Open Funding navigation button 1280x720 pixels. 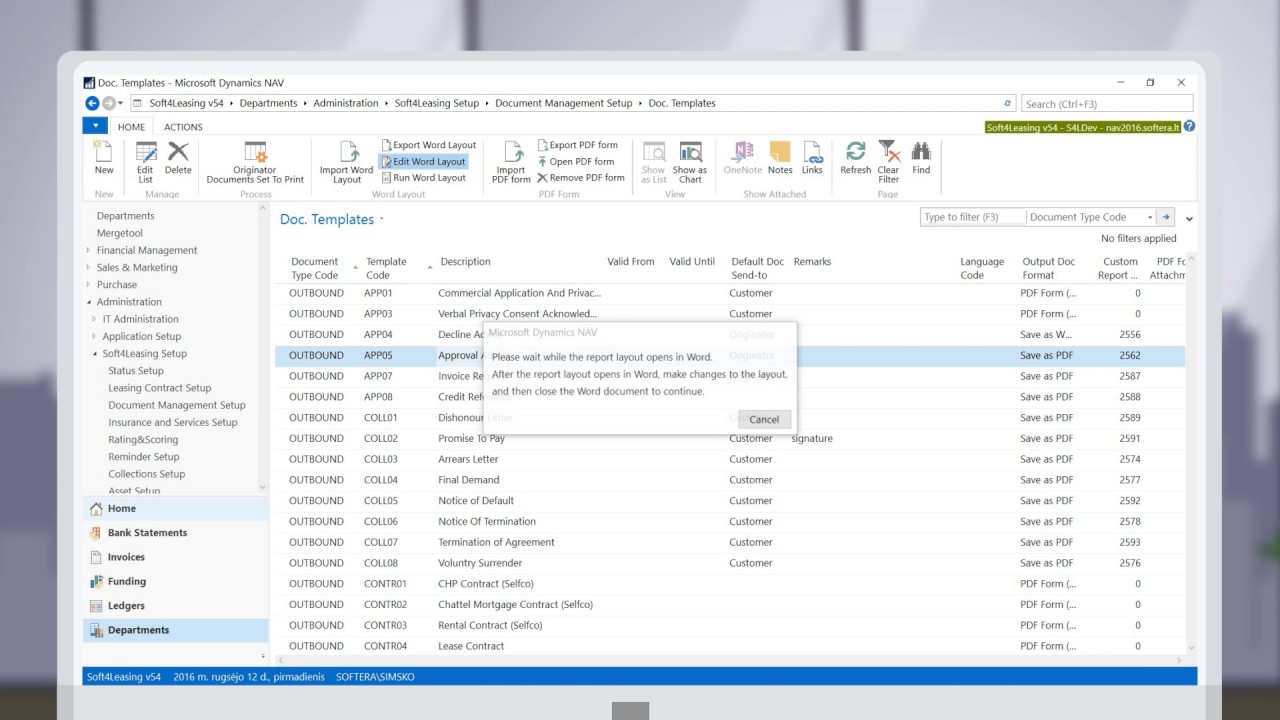point(175,581)
